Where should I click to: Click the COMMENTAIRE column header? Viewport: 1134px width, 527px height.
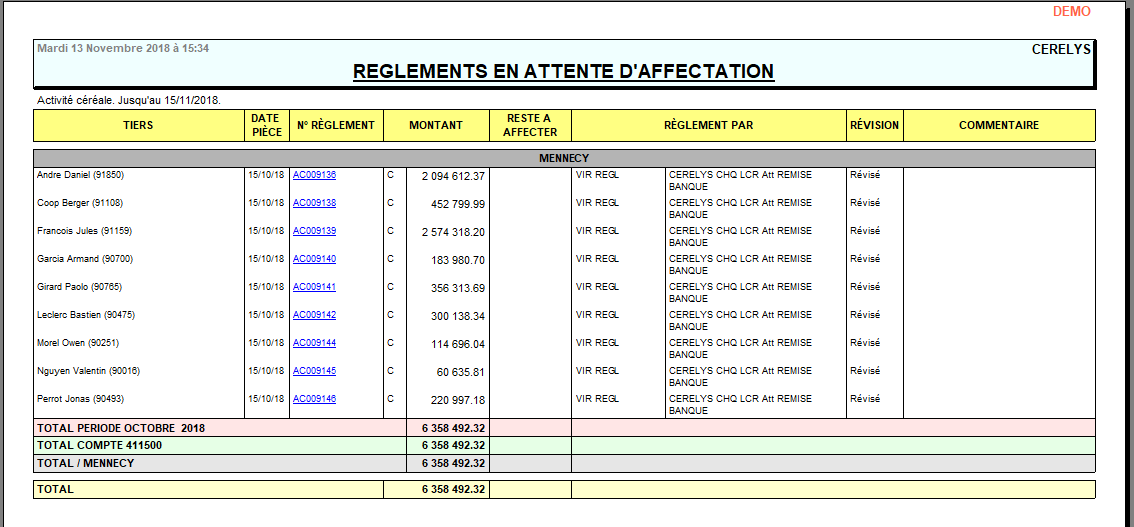[998, 126]
